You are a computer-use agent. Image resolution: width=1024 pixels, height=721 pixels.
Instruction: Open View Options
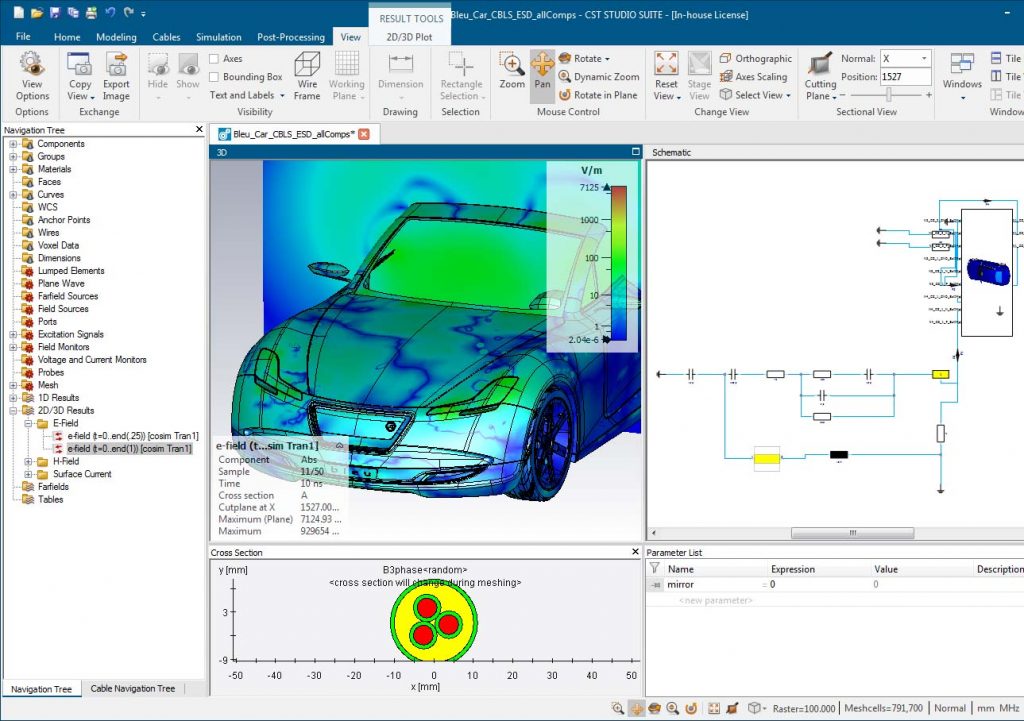point(32,76)
